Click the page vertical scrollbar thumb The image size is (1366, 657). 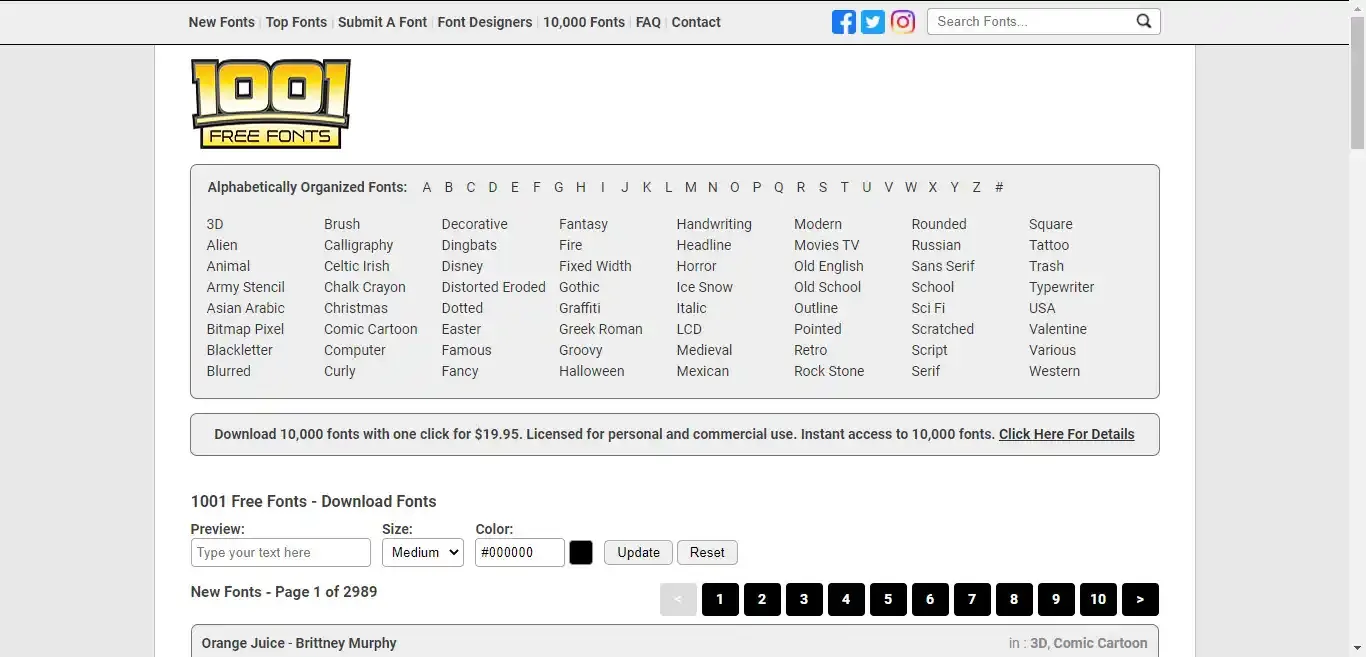[1357, 84]
